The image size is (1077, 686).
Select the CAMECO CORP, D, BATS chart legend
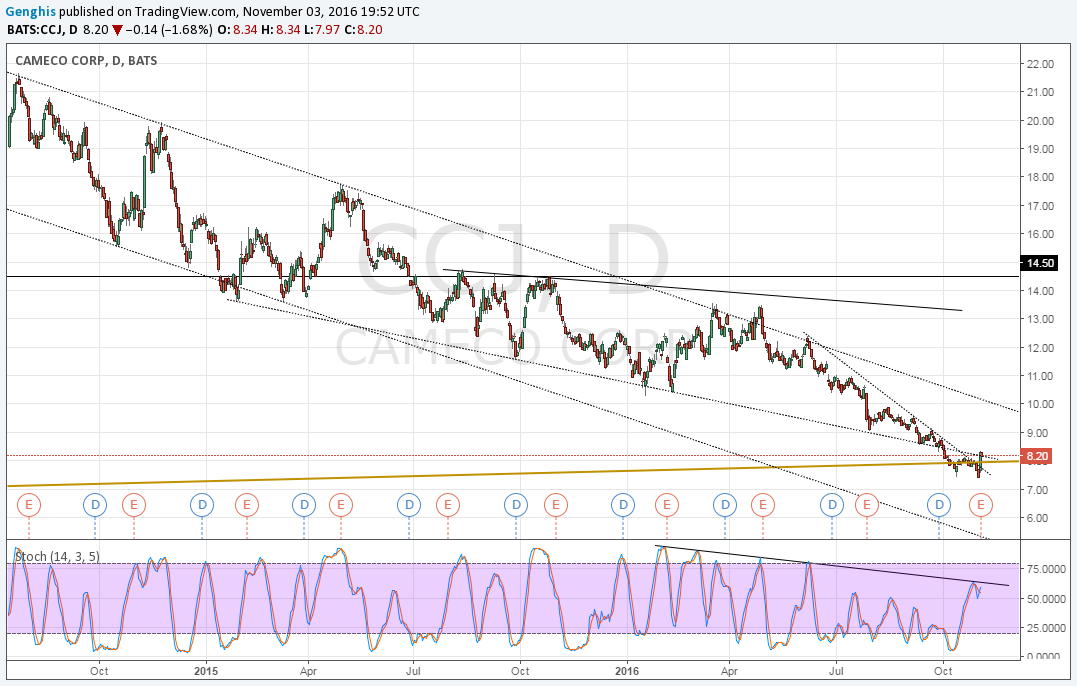[x=86, y=60]
